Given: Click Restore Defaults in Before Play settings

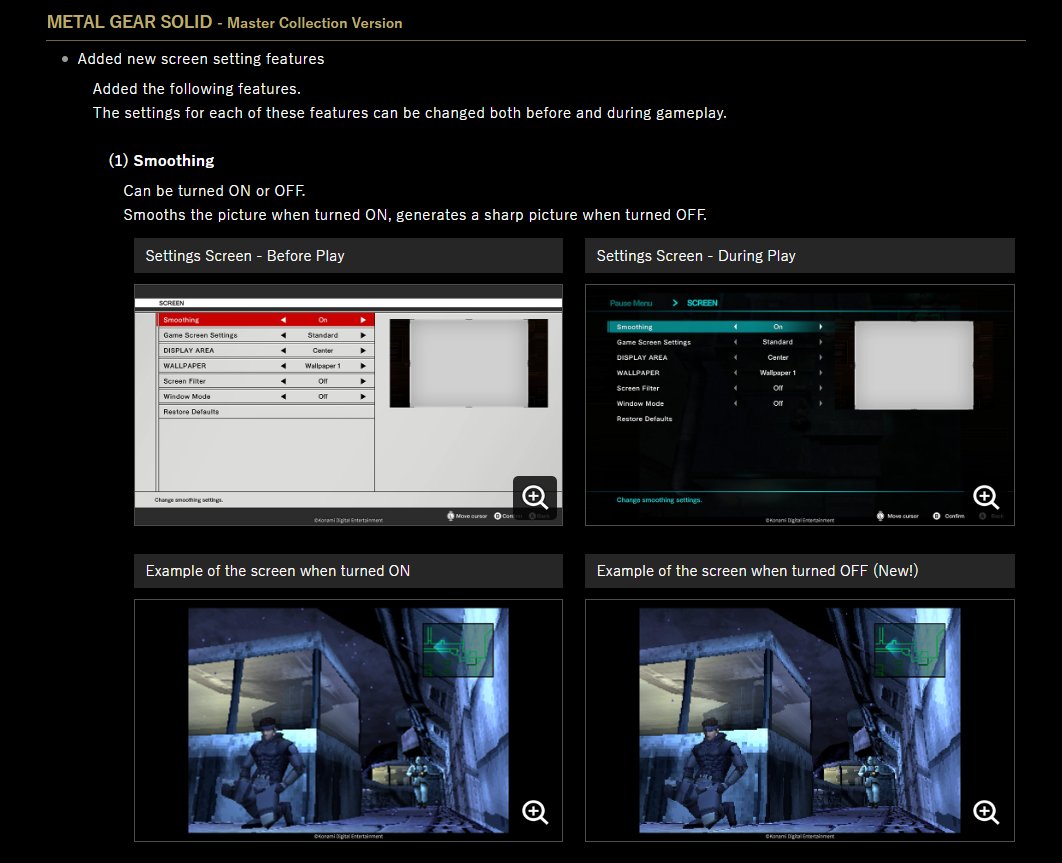Looking at the screenshot, I should click(x=192, y=410).
